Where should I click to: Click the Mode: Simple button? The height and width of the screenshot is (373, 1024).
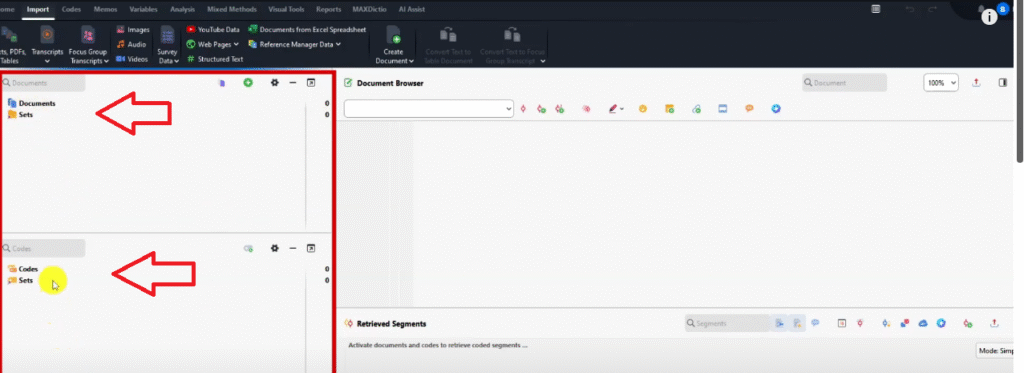tap(995, 351)
